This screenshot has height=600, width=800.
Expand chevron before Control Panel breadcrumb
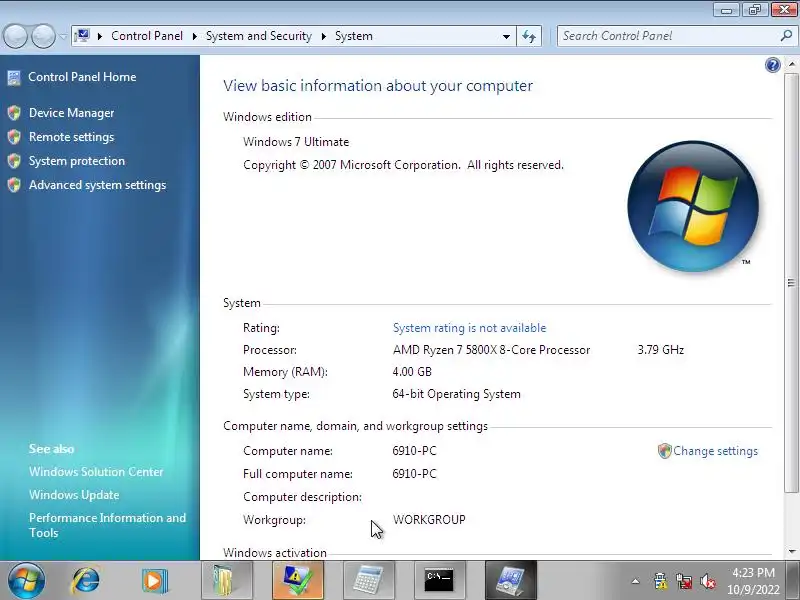tap(100, 36)
